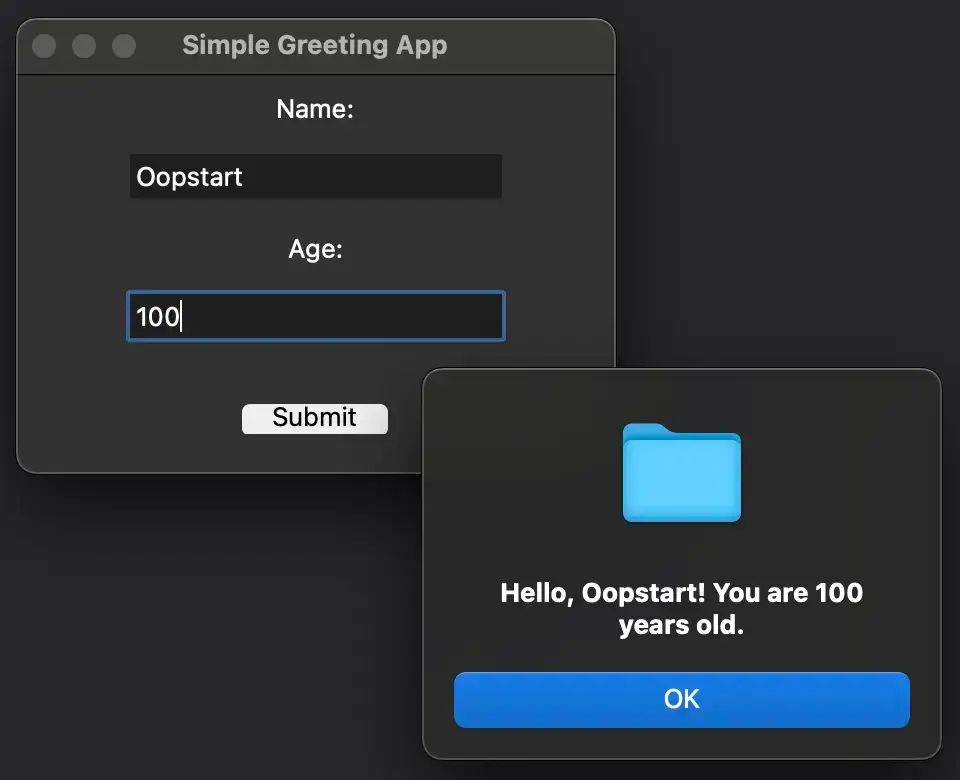The height and width of the screenshot is (780, 960).
Task: Click the Simple Greeting App title bar text
Action: (x=314, y=45)
